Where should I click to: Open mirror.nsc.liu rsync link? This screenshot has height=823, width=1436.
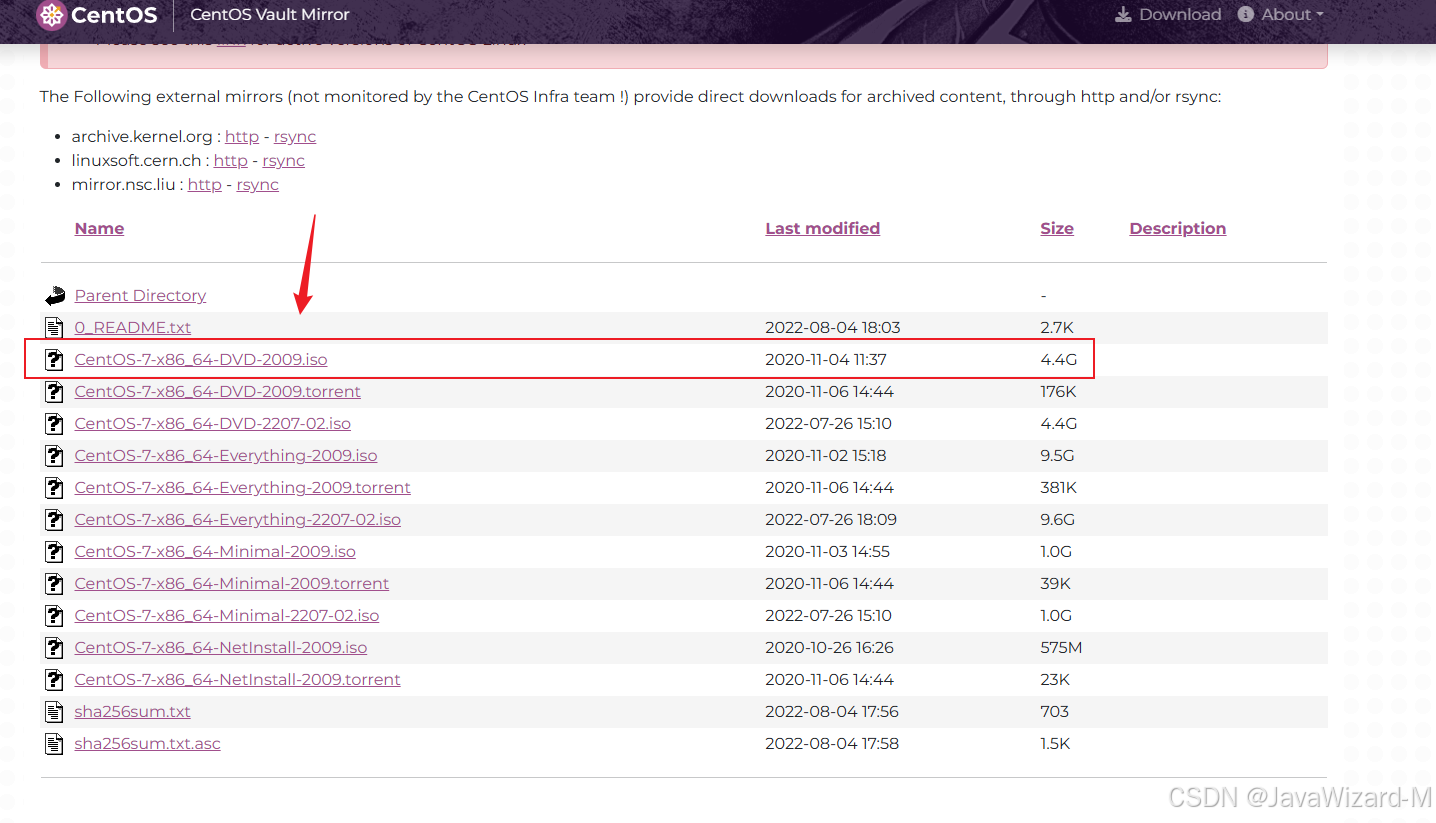[257, 185]
